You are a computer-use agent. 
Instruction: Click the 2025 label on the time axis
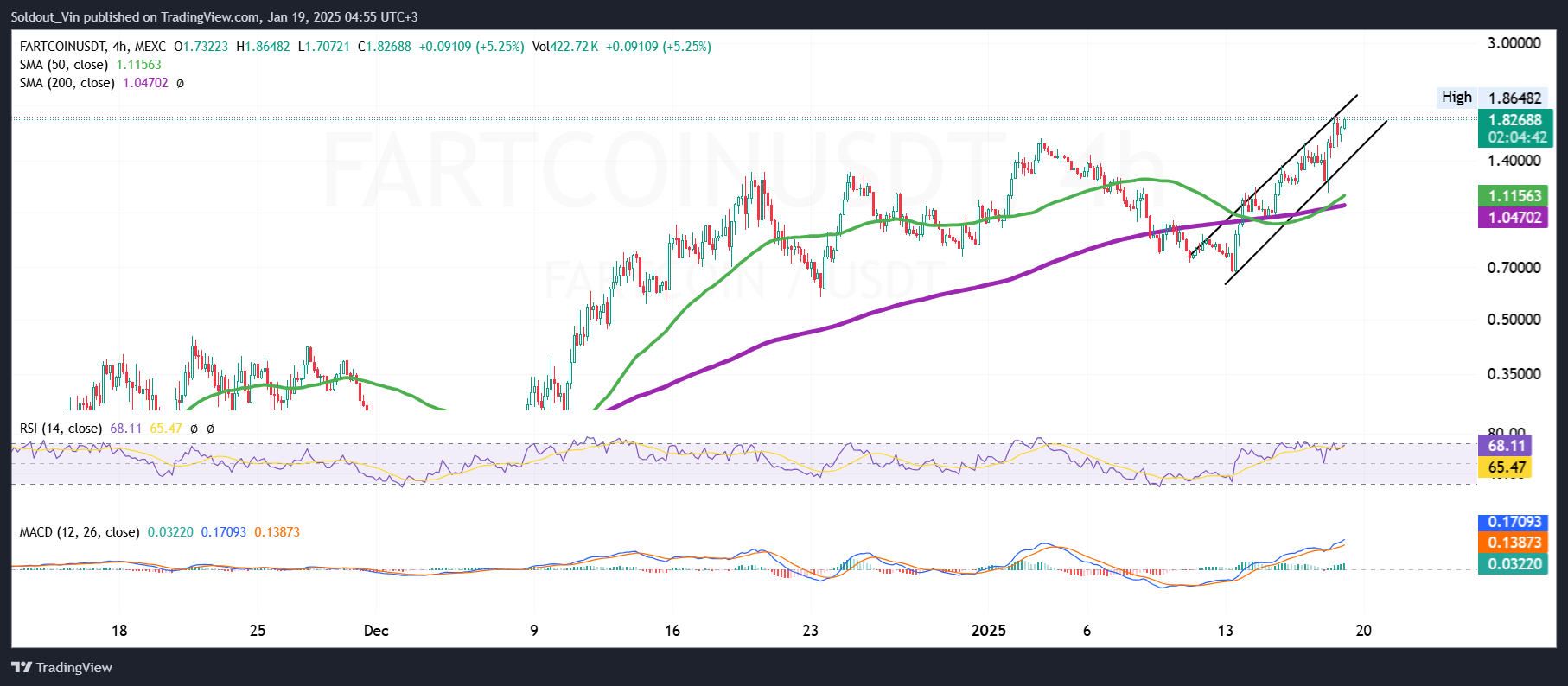pos(989,631)
